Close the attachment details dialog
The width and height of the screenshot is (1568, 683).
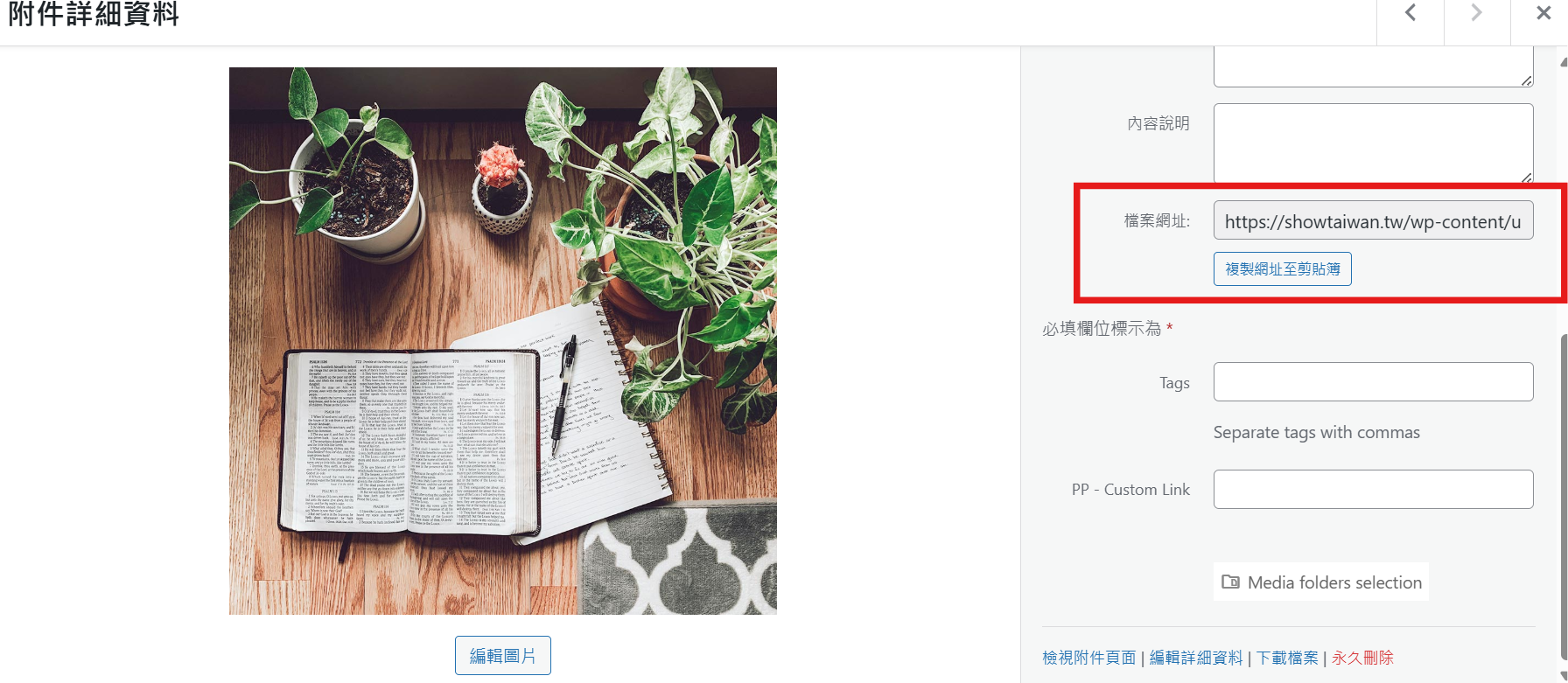[x=1543, y=13]
